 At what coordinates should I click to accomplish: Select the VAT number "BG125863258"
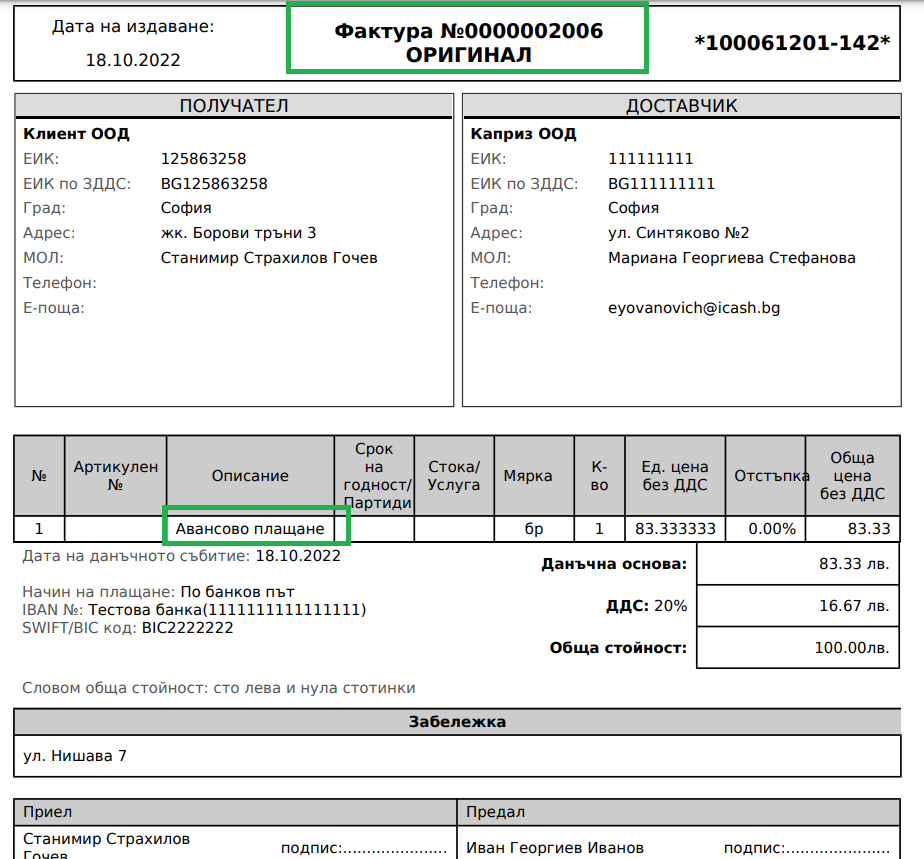[x=214, y=184]
